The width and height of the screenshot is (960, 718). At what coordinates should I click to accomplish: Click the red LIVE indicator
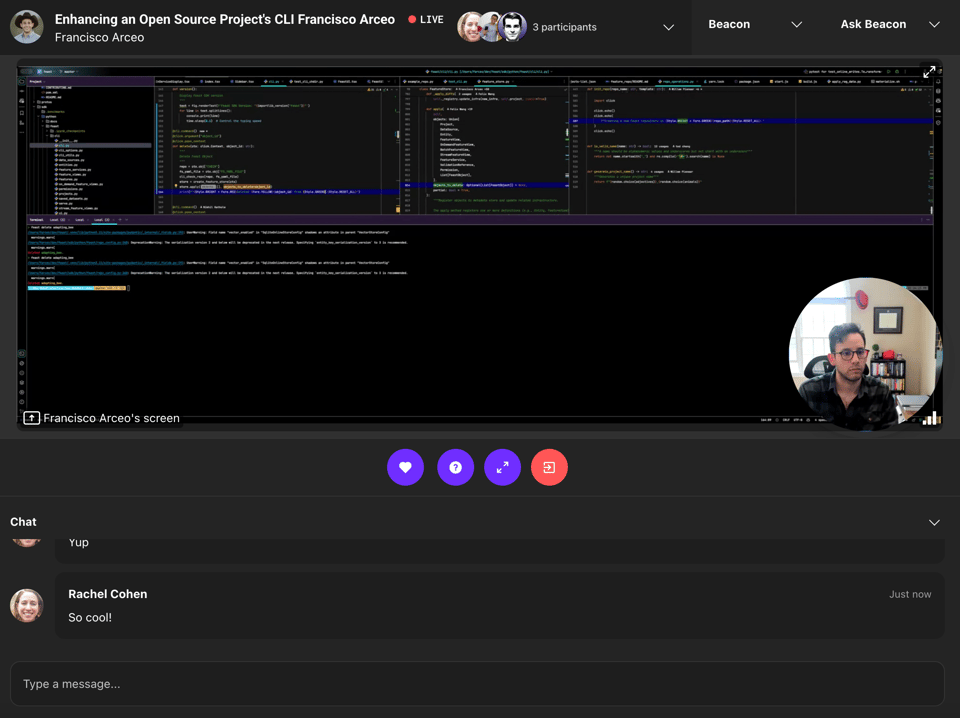coord(426,20)
